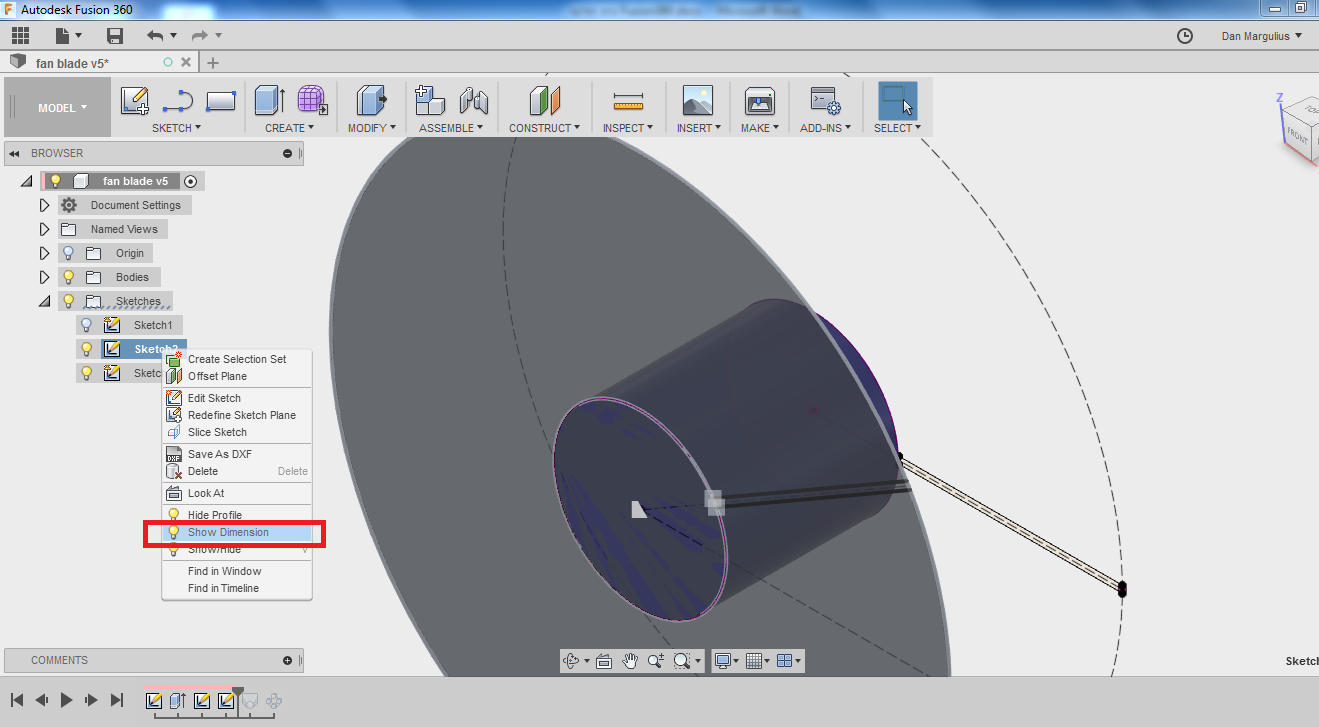Select the Look At navigation icon

[x=604, y=661]
